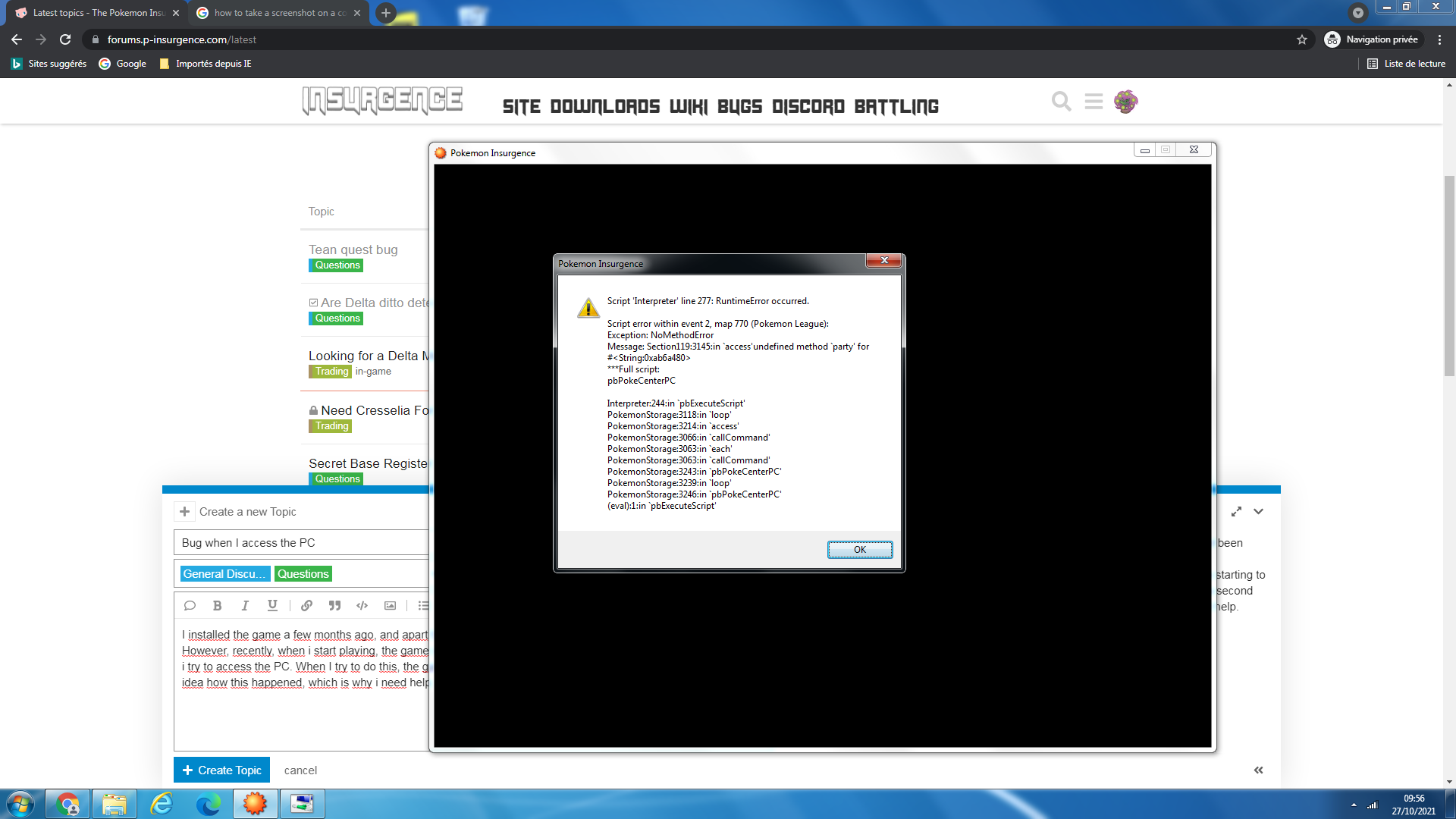Open the user avatar menu
Viewport: 1456px width, 819px height.
pos(1125,101)
